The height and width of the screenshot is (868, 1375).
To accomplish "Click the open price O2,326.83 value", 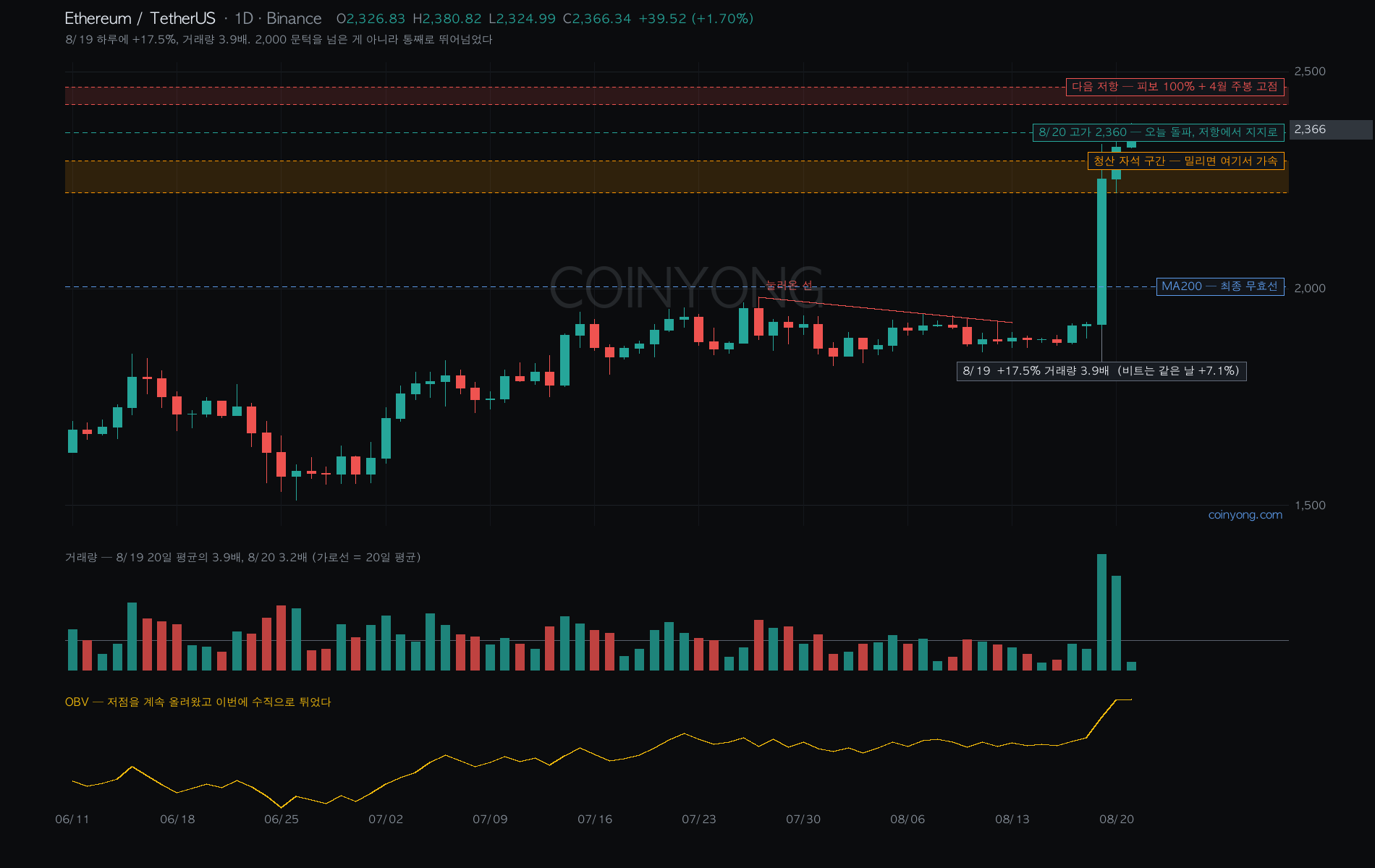I will click(371, 18).
